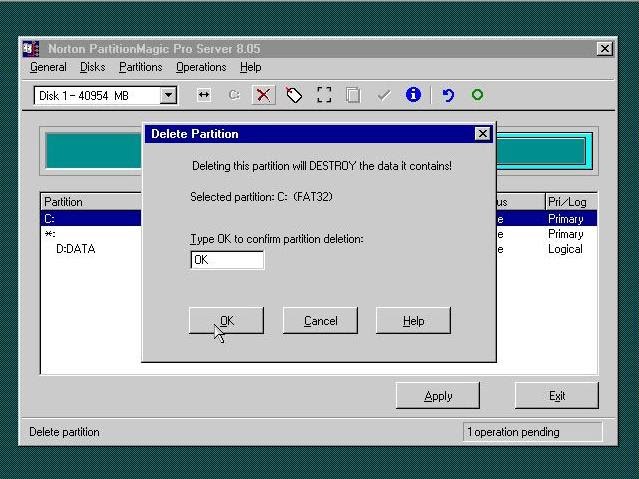
Task: Close the Norton PartitionMagic window
Action: point(604,49)
